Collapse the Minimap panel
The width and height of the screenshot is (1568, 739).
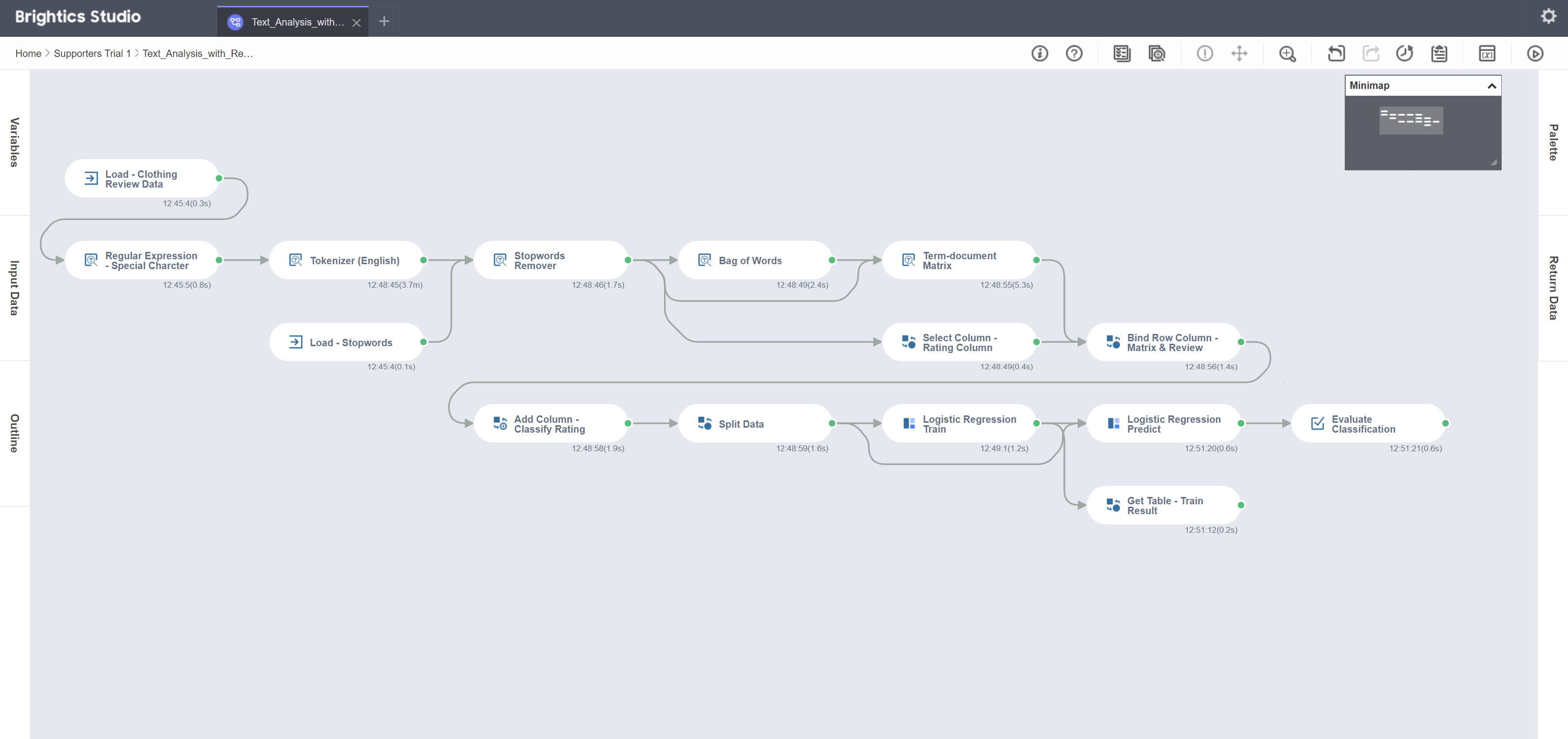[1491, 86]
